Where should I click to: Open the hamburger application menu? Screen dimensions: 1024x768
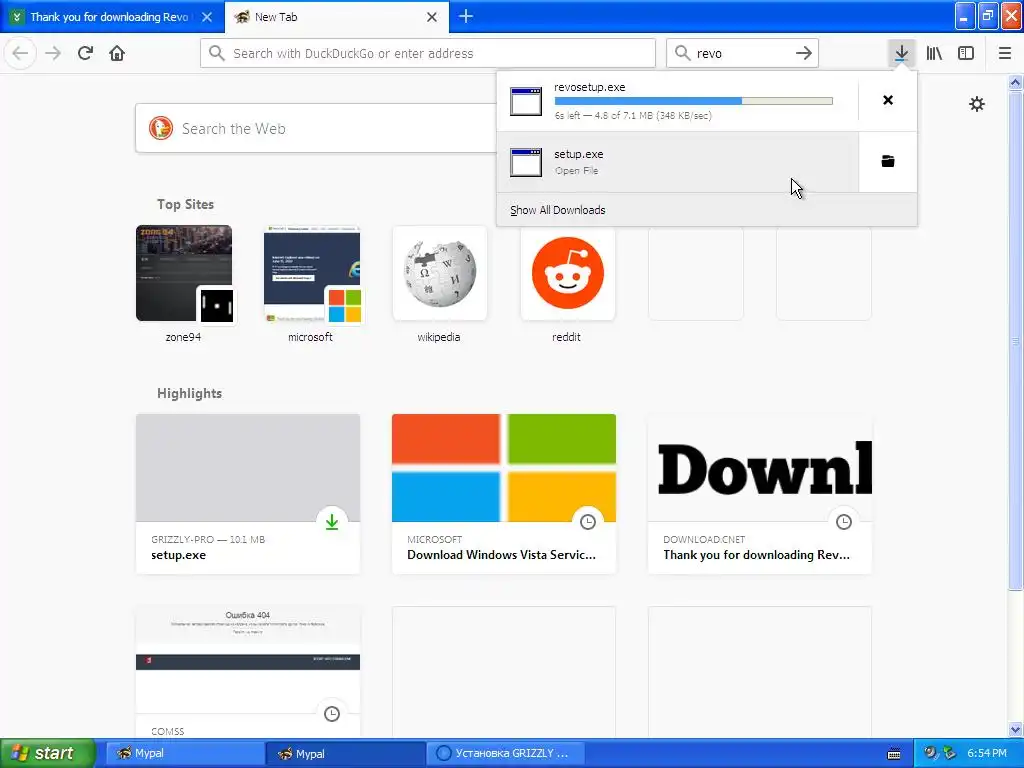coord(1004,53)
